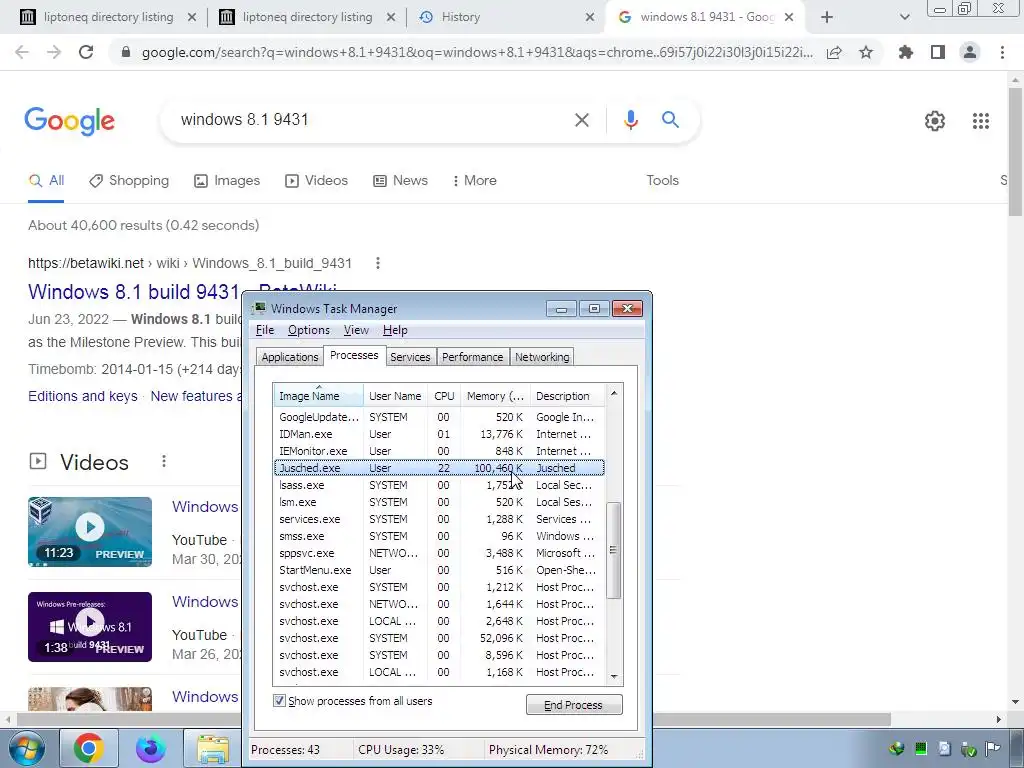Select Images search filter
The width and height of the screenshot is (1024, 768).
(x=227, y=180)
